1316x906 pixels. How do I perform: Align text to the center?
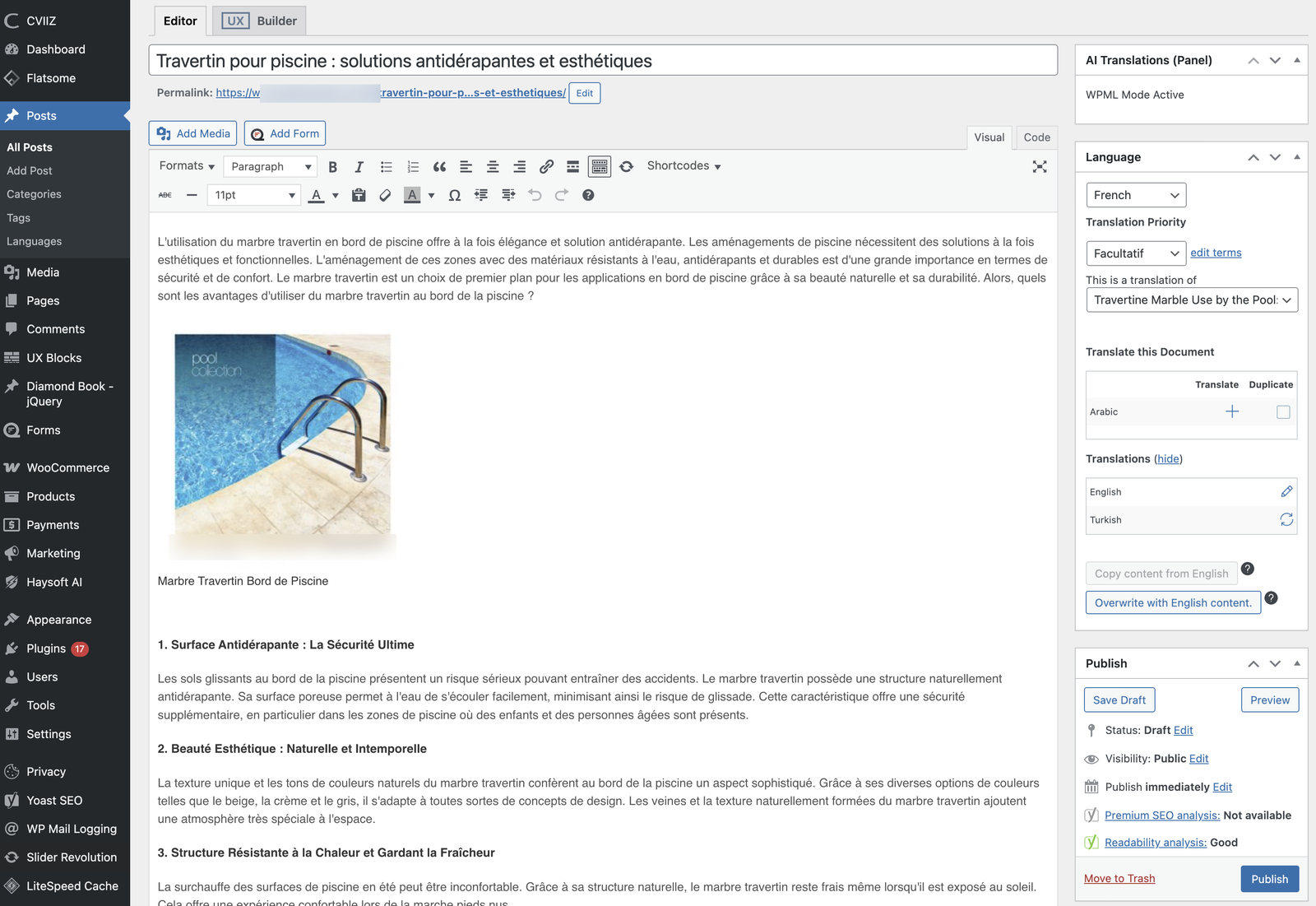click(x=493, y=166)
